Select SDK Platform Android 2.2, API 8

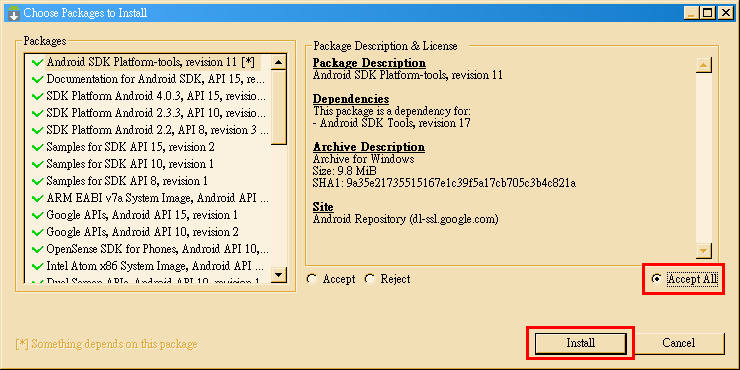(x=151, y=130)
